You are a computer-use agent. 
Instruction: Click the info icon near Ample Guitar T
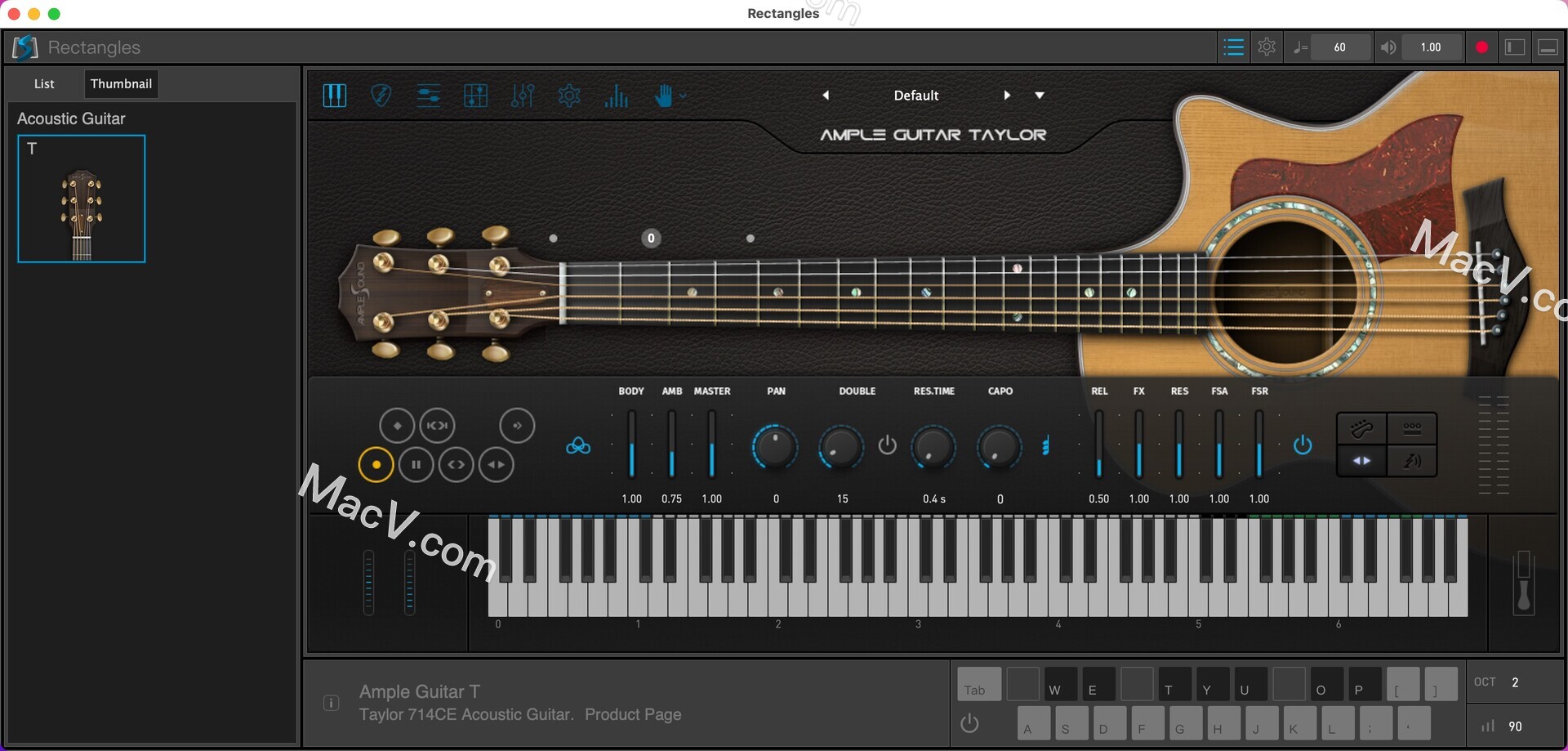coord(331,703)
